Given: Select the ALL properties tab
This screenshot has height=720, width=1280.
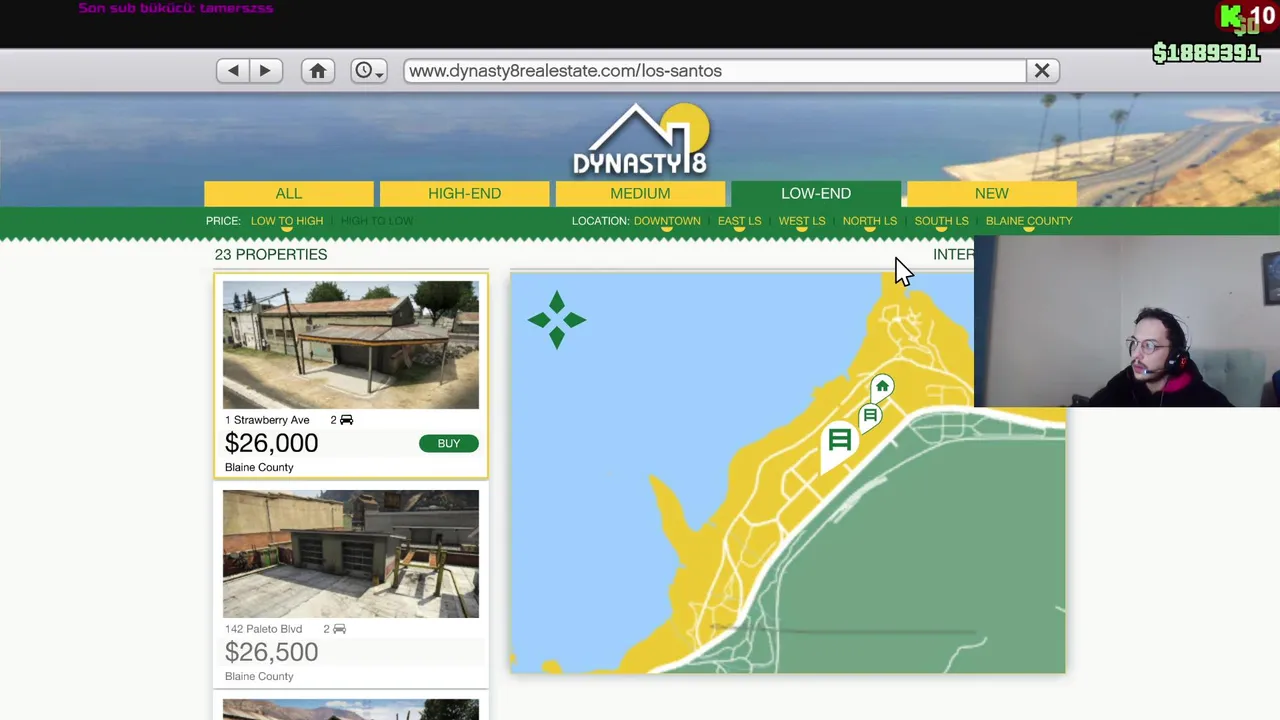Looking at the screenshot, I should pyautogui.click(x=289, y=193).
